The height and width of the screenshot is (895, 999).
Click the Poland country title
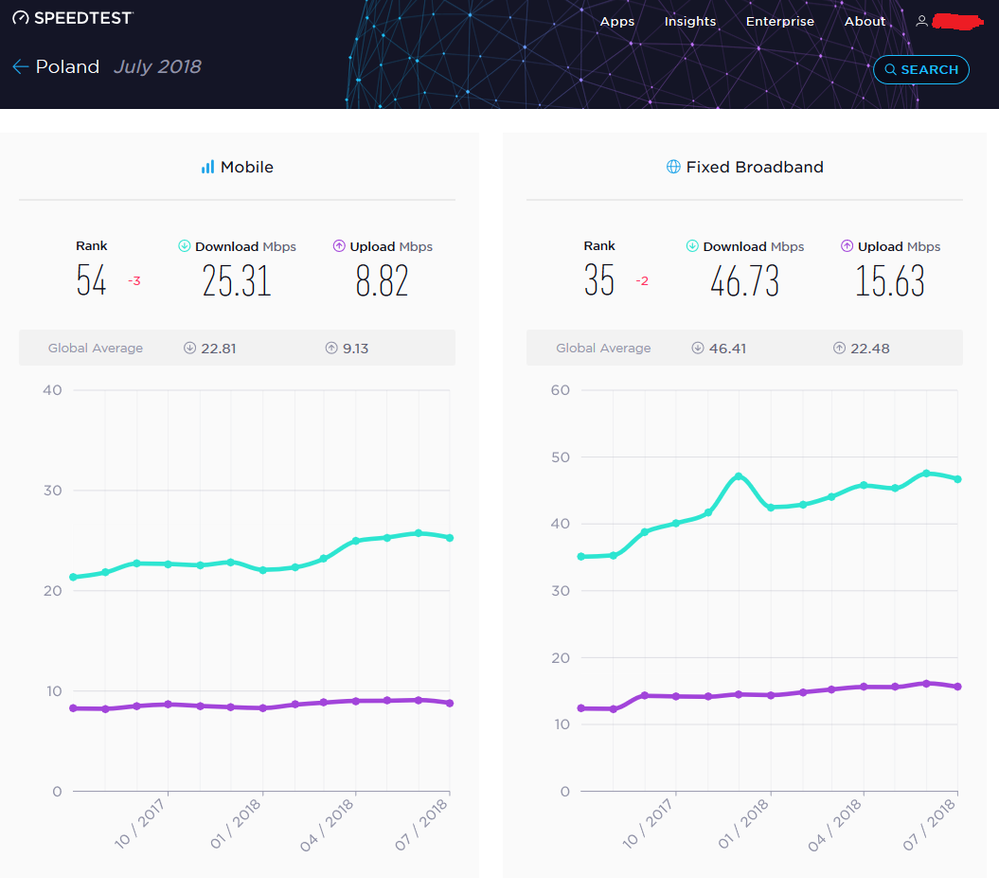click(x=68, y=67)
